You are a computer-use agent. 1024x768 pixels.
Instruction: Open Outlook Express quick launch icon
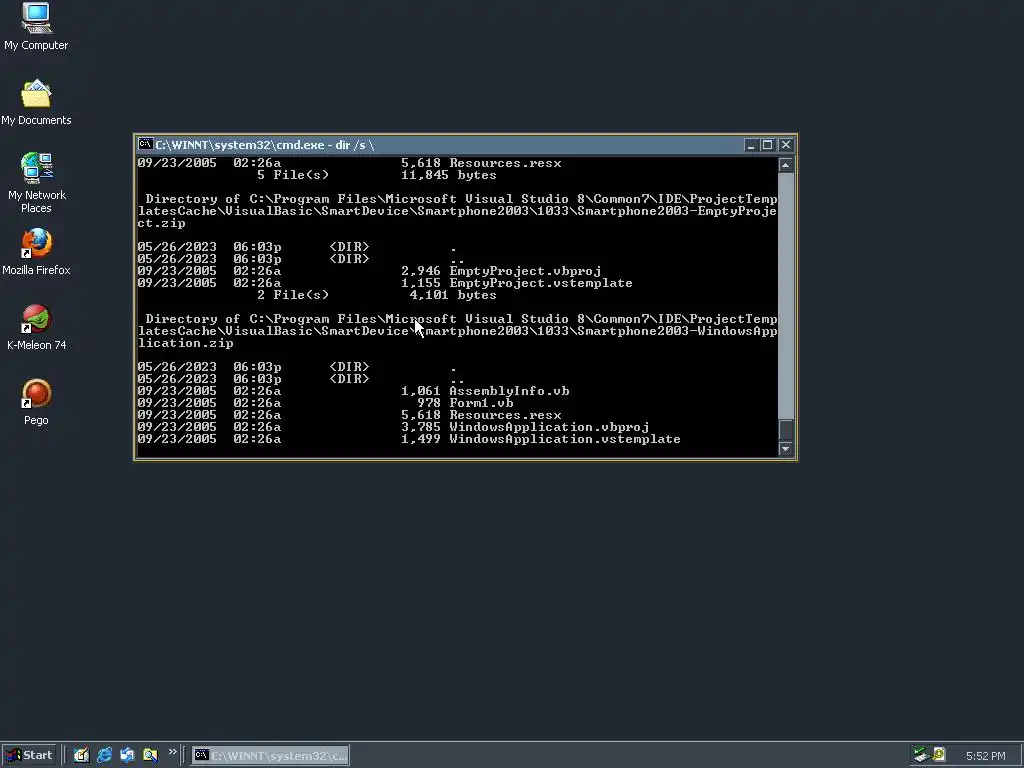pyautogui.click(x=127, y=755)
